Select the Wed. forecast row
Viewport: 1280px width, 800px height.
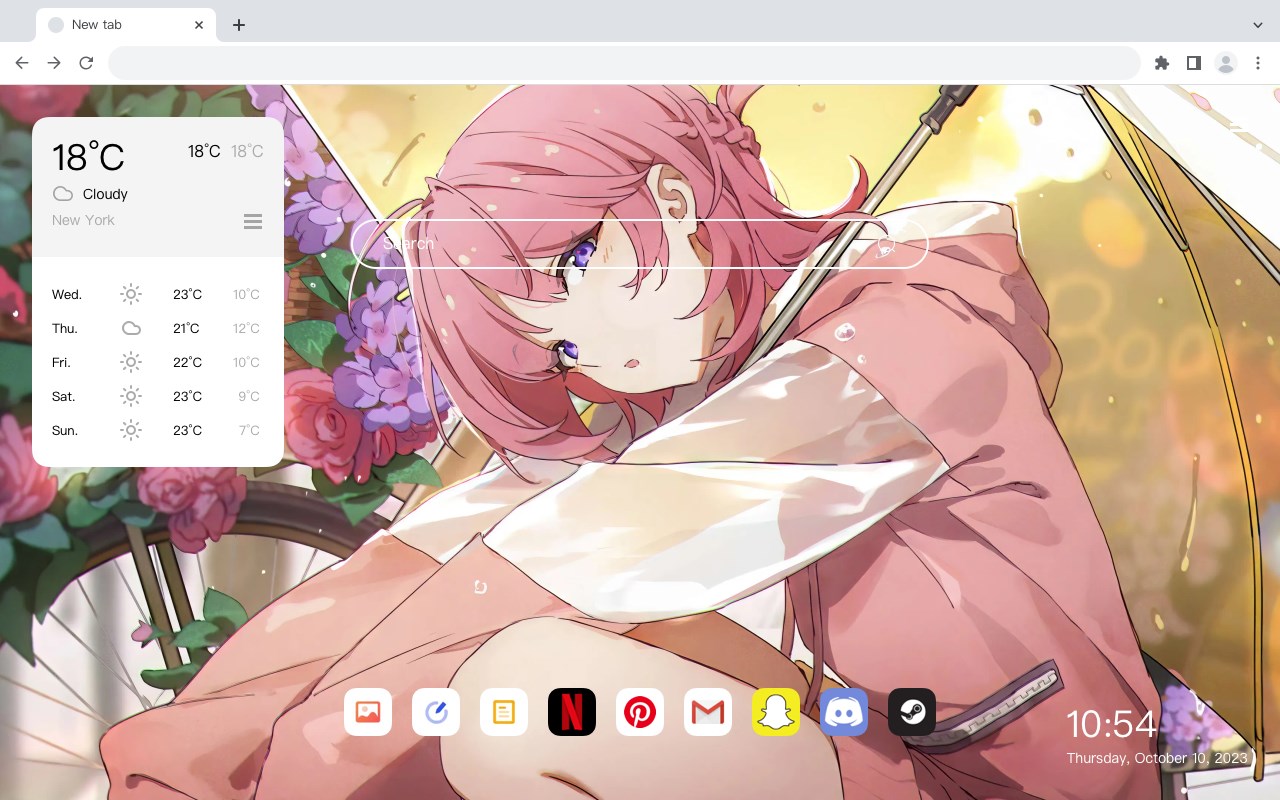pyautogui.click(x=157, y=294)
